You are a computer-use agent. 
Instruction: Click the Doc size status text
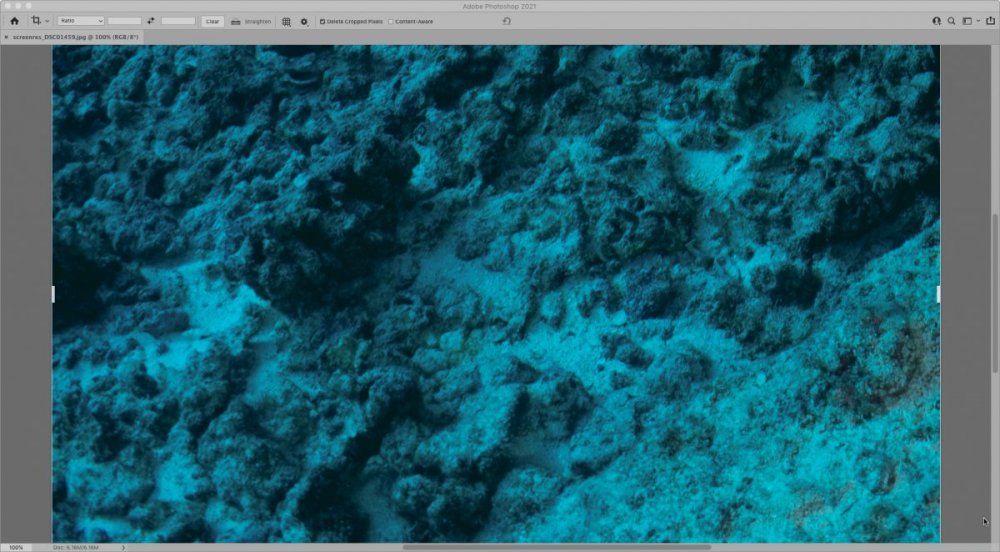pos(76,548)
